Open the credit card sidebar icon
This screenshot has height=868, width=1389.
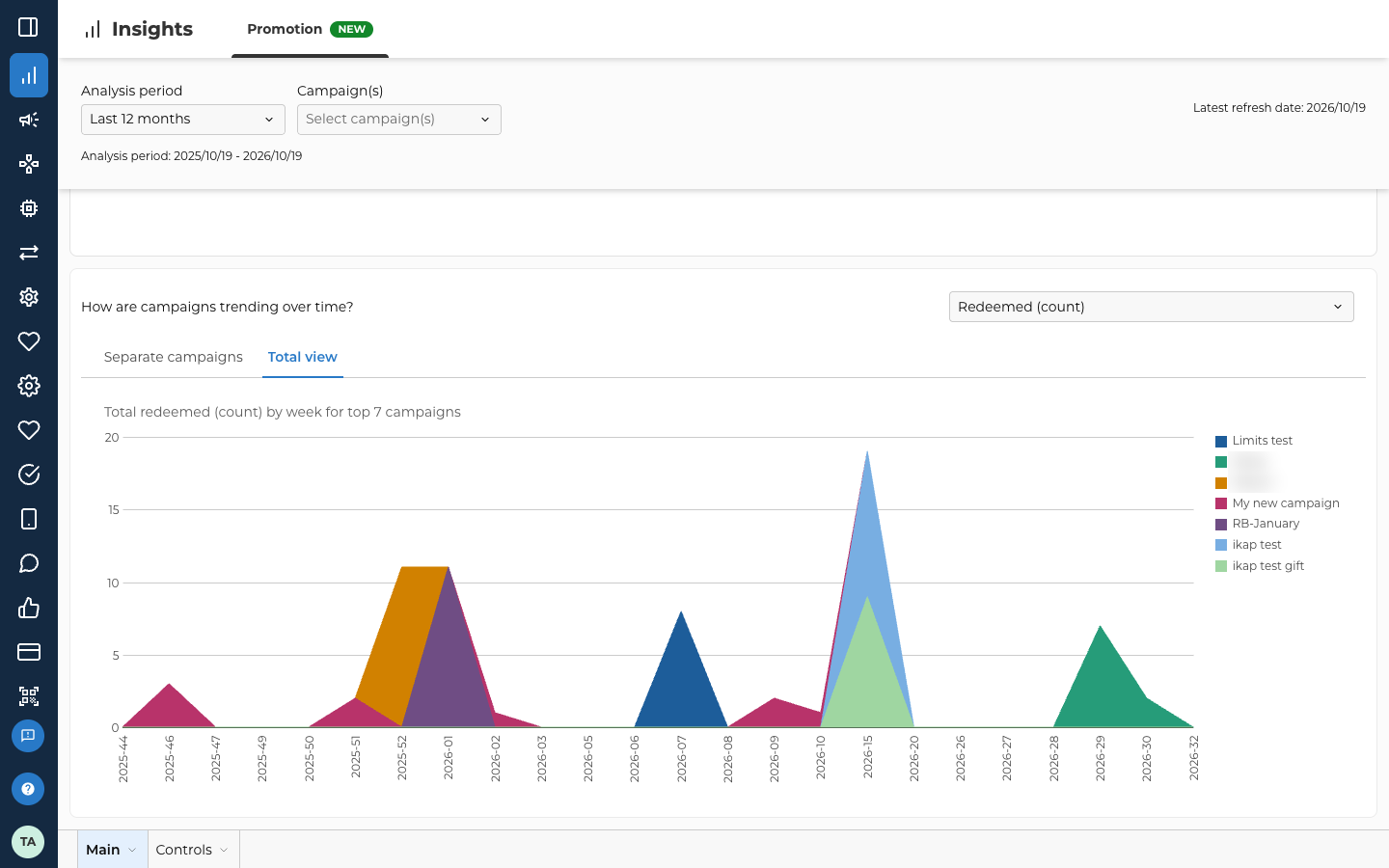pyautogui.click(x=29, y=652)
